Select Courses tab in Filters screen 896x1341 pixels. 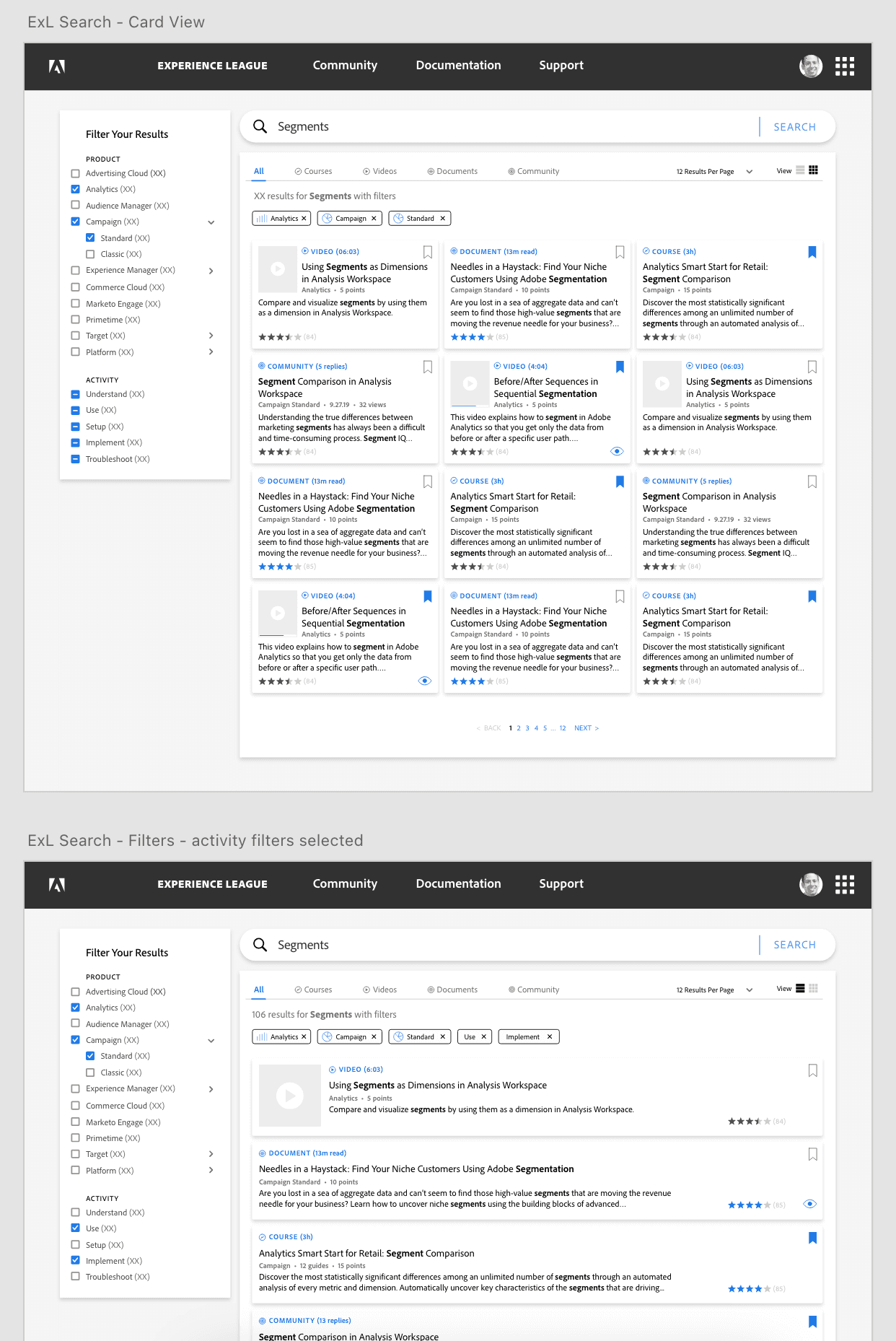click(x=313, y=990)
